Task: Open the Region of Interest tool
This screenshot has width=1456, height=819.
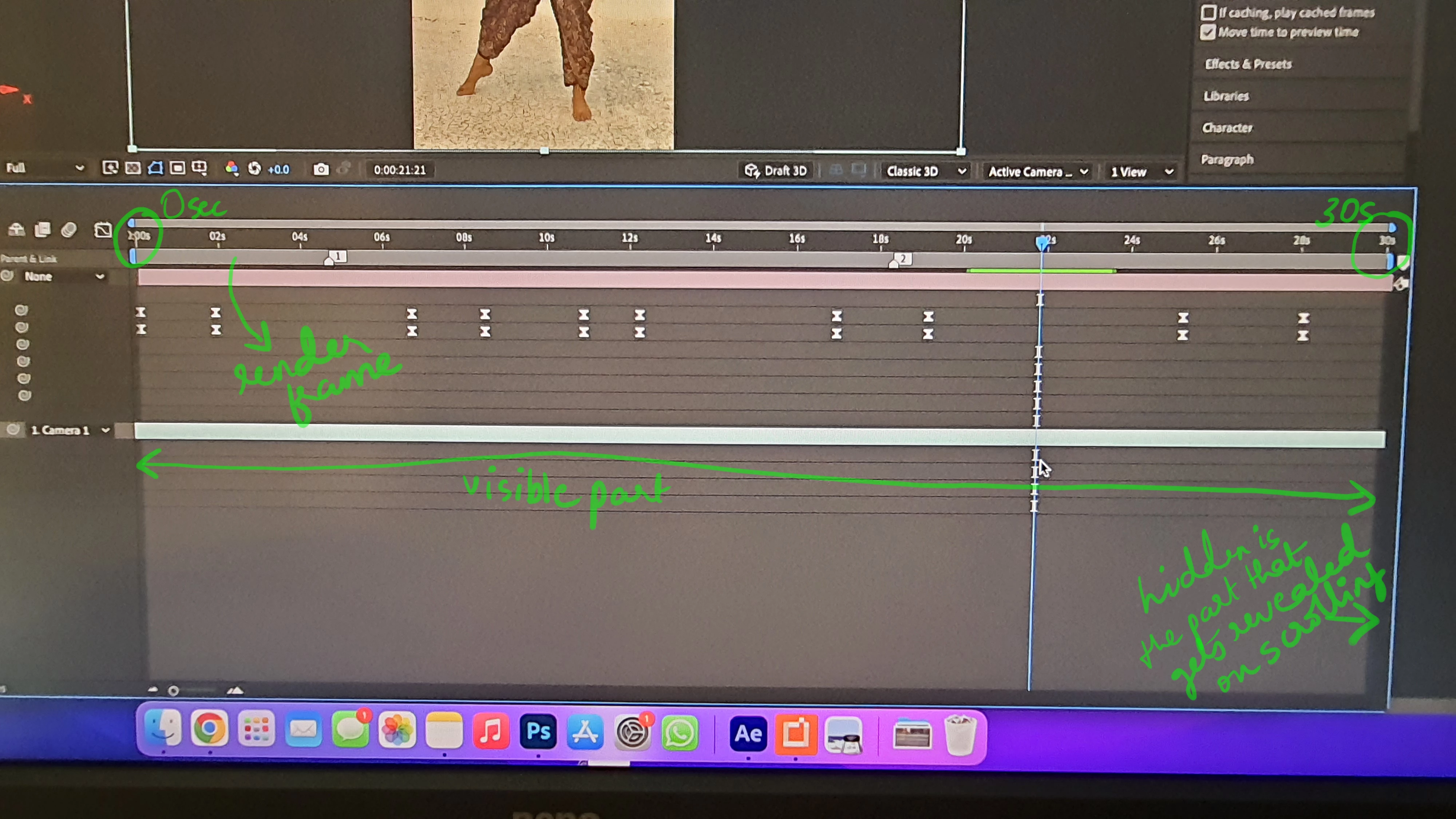Action: coord(178,168)
